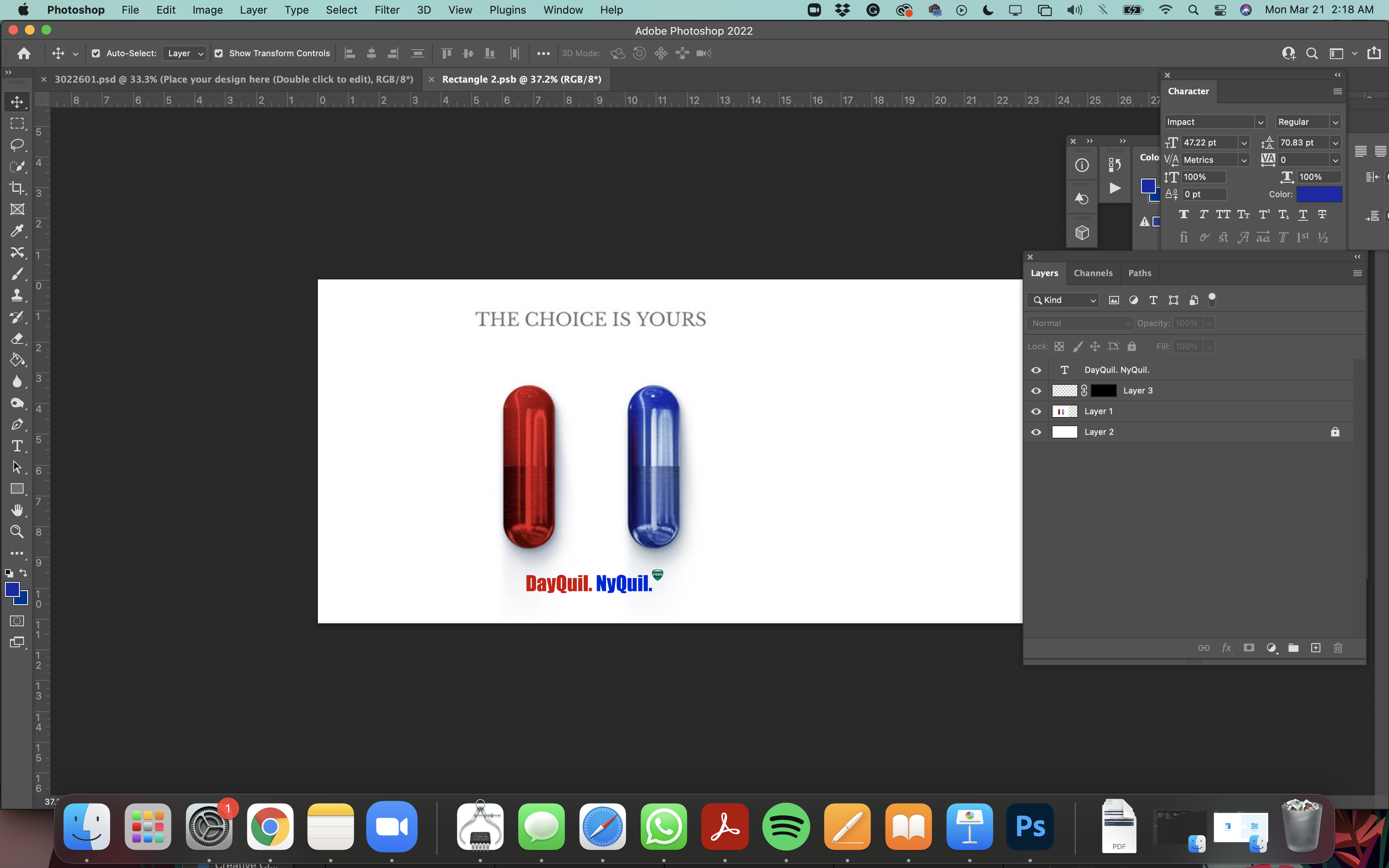Toggle the layer filter on/off switch
This screenshot has height=868, width=1389.
1212,300
